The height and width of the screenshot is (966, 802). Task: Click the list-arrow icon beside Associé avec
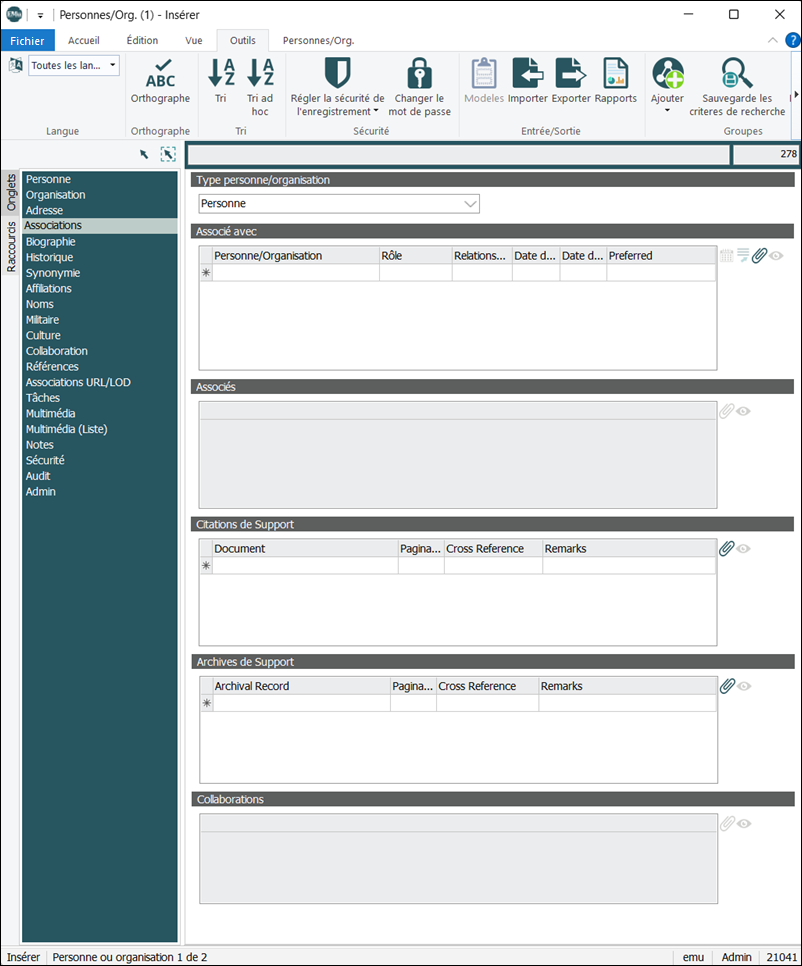[x=743, y=255]
